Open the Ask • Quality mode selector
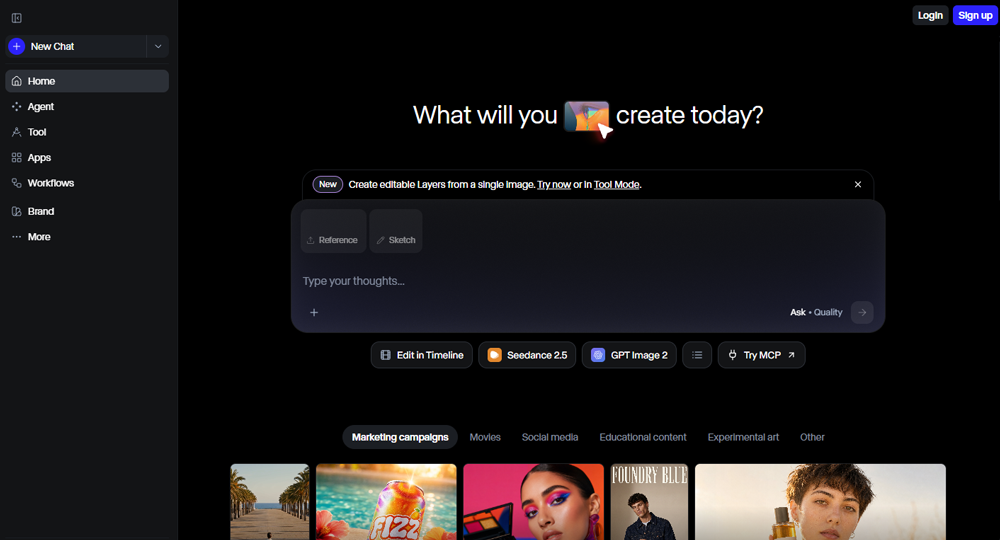Screen dimensions: 1000x540 click(816, 312)
